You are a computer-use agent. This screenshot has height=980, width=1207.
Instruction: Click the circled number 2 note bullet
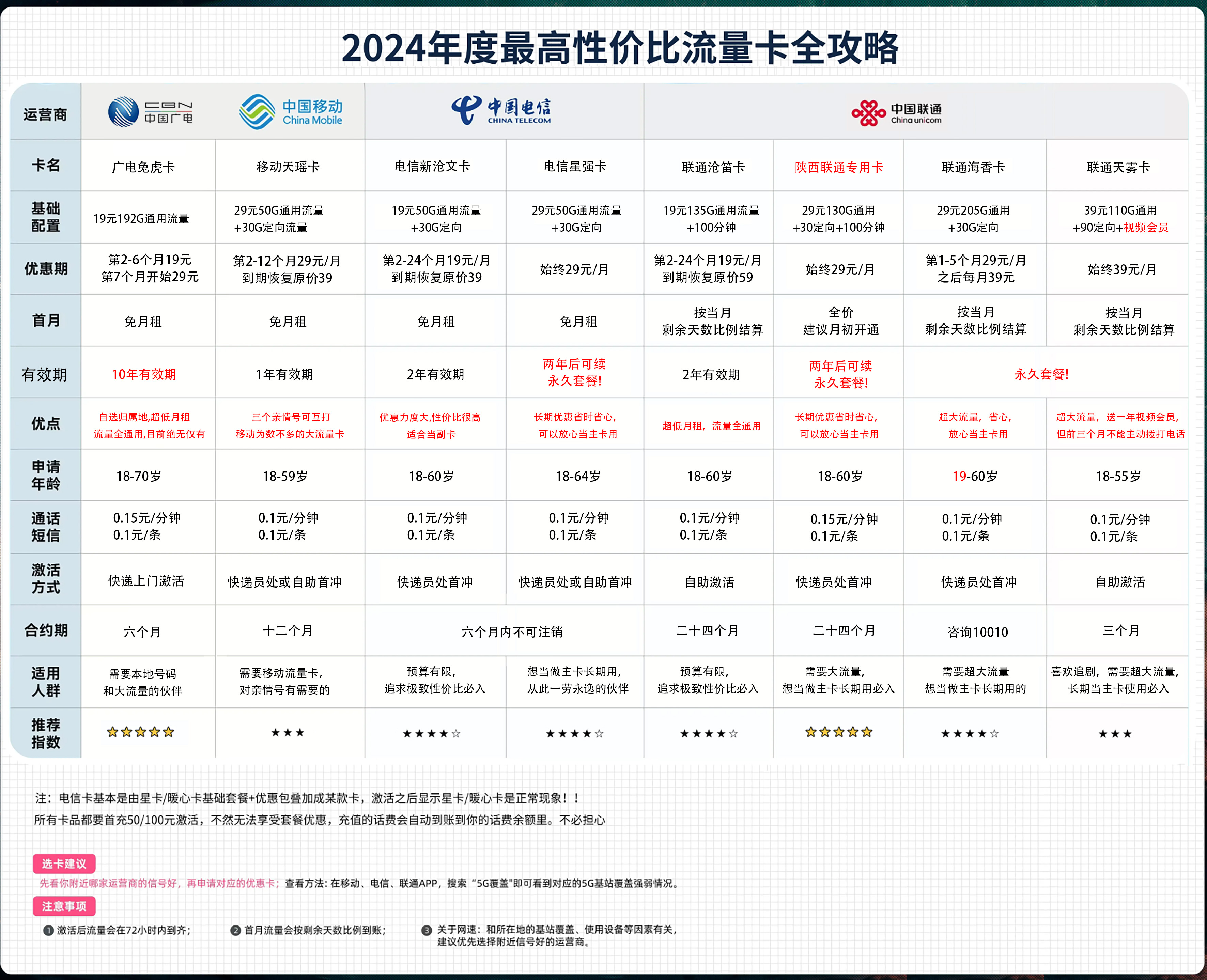pos(235,930)
